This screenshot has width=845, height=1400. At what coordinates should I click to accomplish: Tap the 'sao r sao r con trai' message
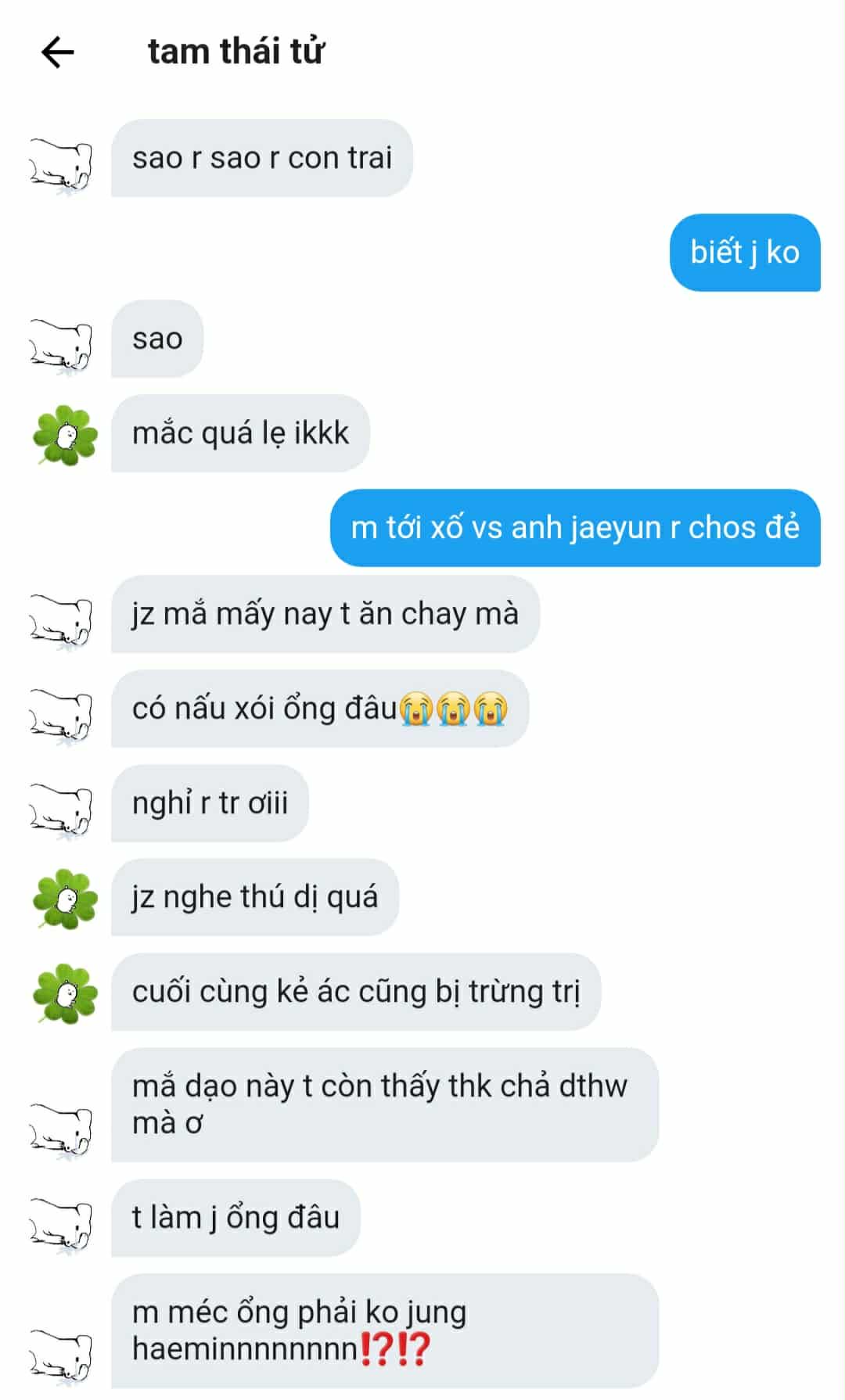point(261,158)
